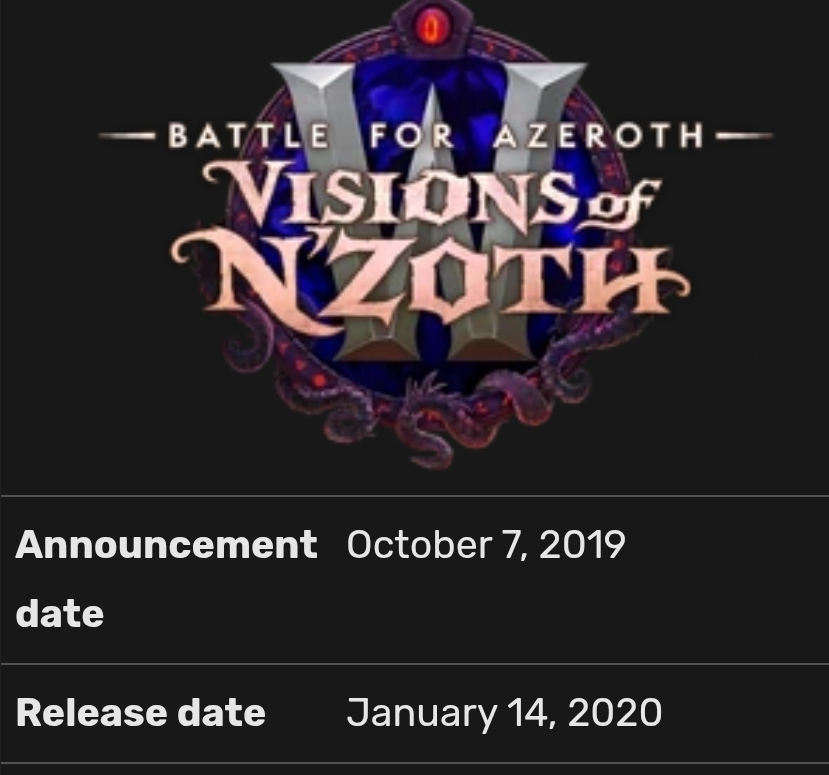Image resolution: width=829 pixels, height=775 pixels.
Task: Open the Battle for Azeroth title text
Action: tap(435, 135)
